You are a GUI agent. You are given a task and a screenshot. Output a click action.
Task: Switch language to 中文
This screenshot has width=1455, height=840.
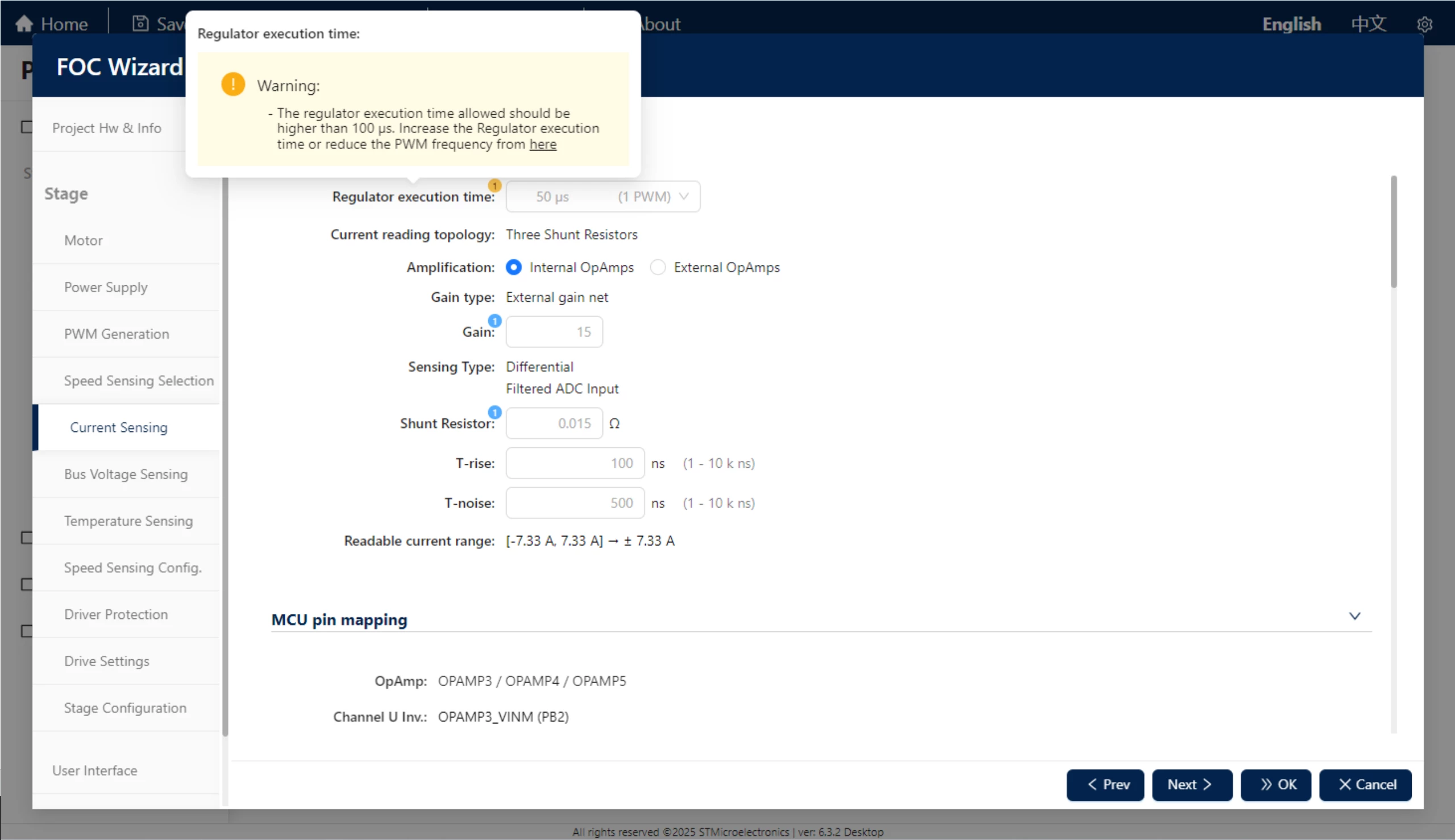(1369, 24)
